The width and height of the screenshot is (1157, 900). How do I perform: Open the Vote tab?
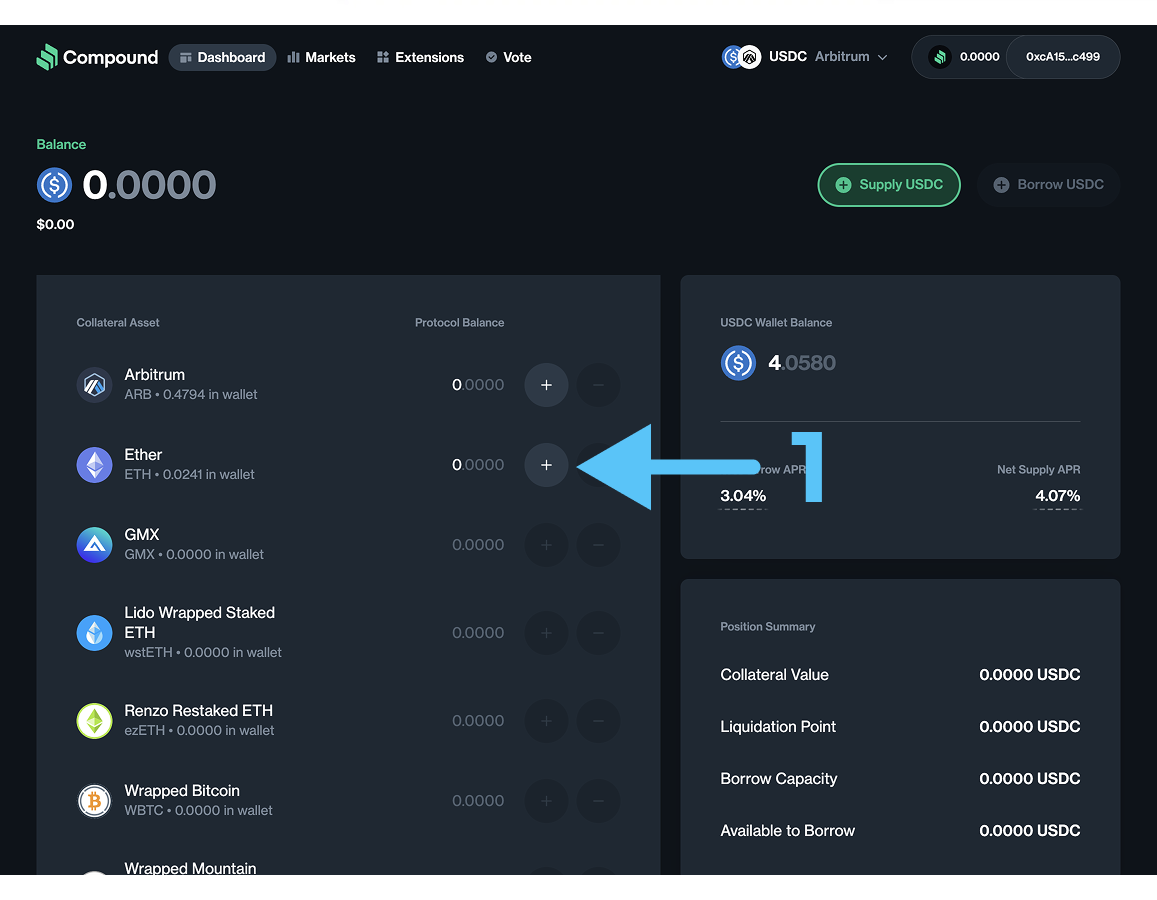pyautogui.click(x=508, y=57)
